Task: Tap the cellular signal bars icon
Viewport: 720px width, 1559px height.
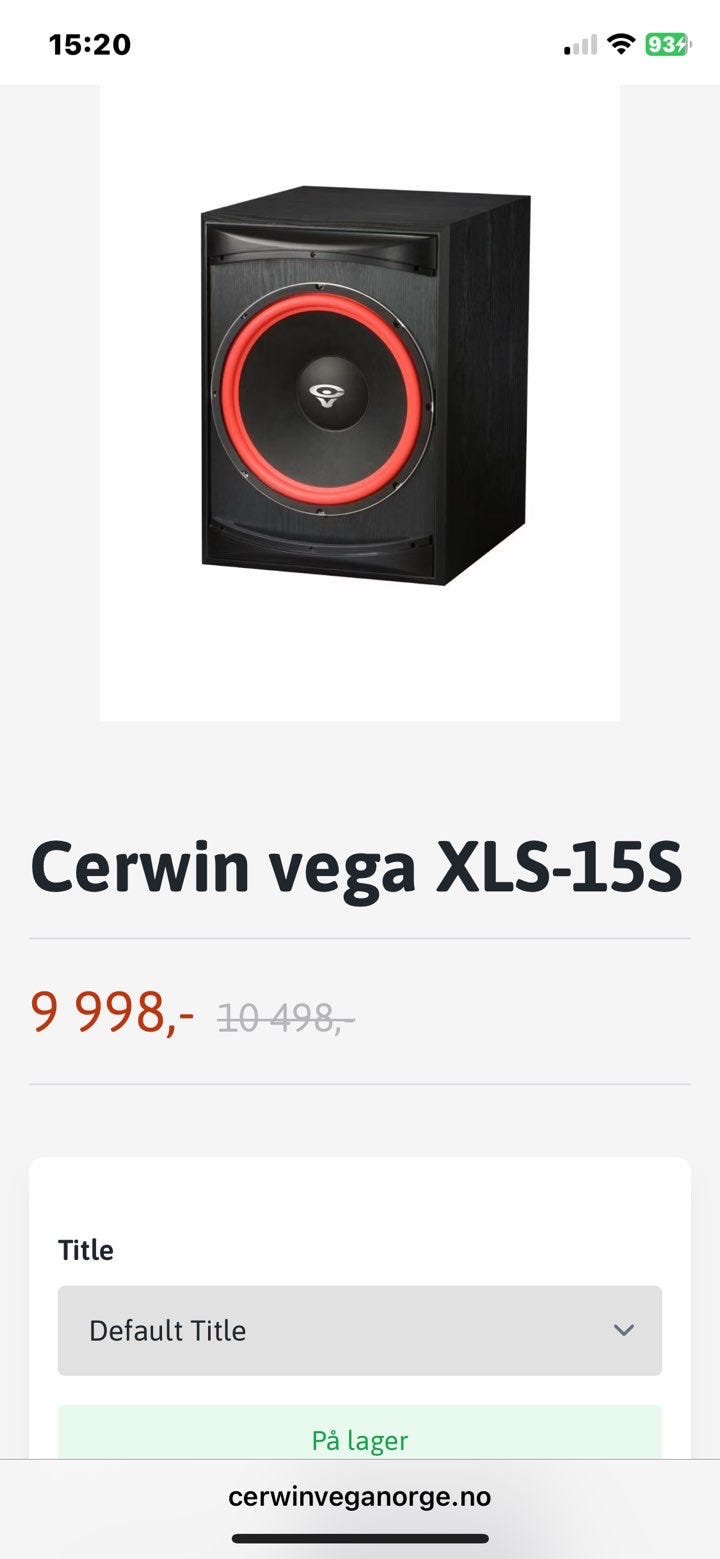Action: click(580, 44)
